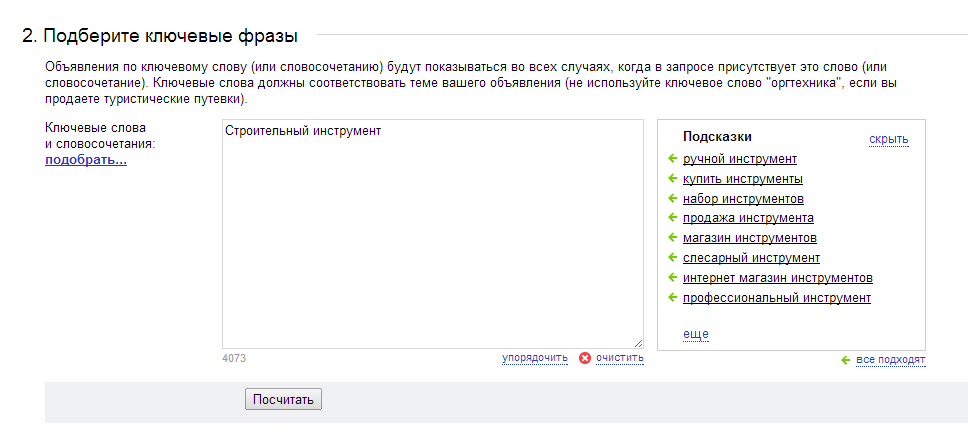Image resolution: width=968 pixels, height=444 pixels.
Task: Click green arrow for 'интернет магазин инструментов'
Action: pyautogui.click(x=673, y=277)
